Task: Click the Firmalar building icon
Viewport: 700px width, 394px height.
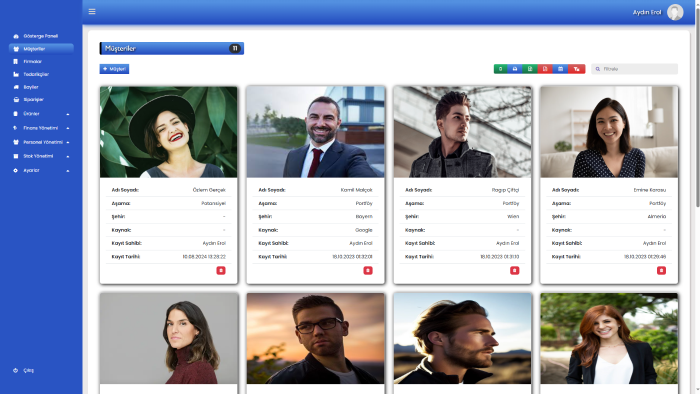Action: pos(16,62)
